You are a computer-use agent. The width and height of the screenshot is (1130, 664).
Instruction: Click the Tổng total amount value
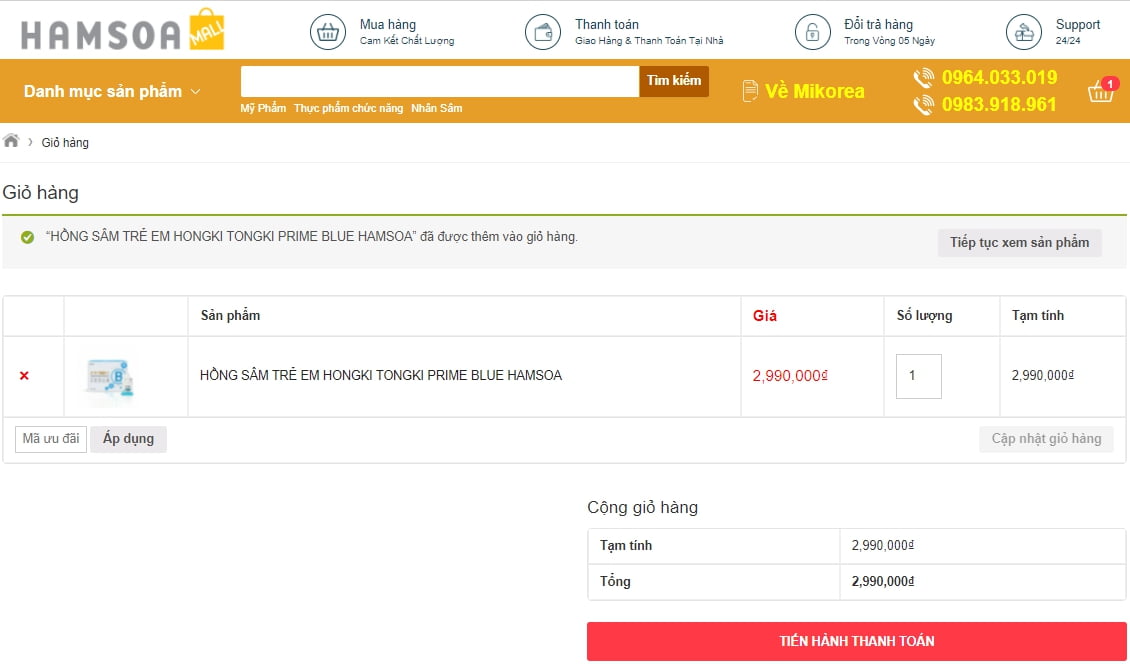[x=883, y=582]
